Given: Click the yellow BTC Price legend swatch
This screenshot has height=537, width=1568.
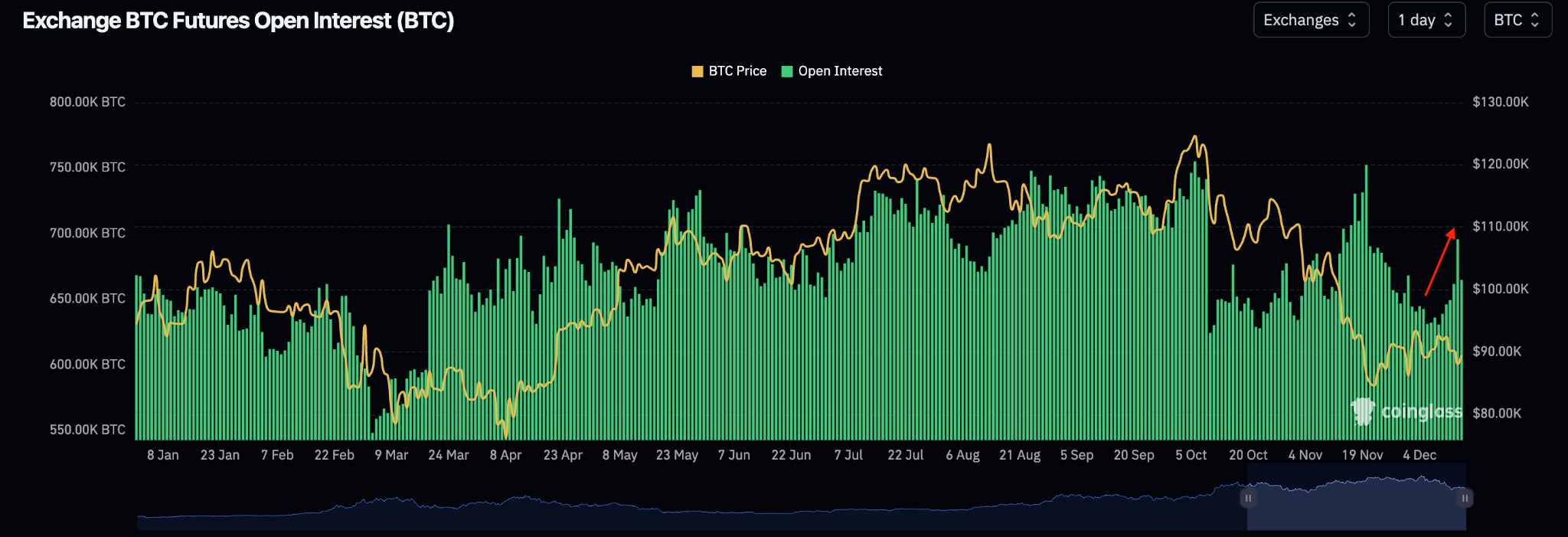Looking at the screenshot, I should (x=697, y=71).
